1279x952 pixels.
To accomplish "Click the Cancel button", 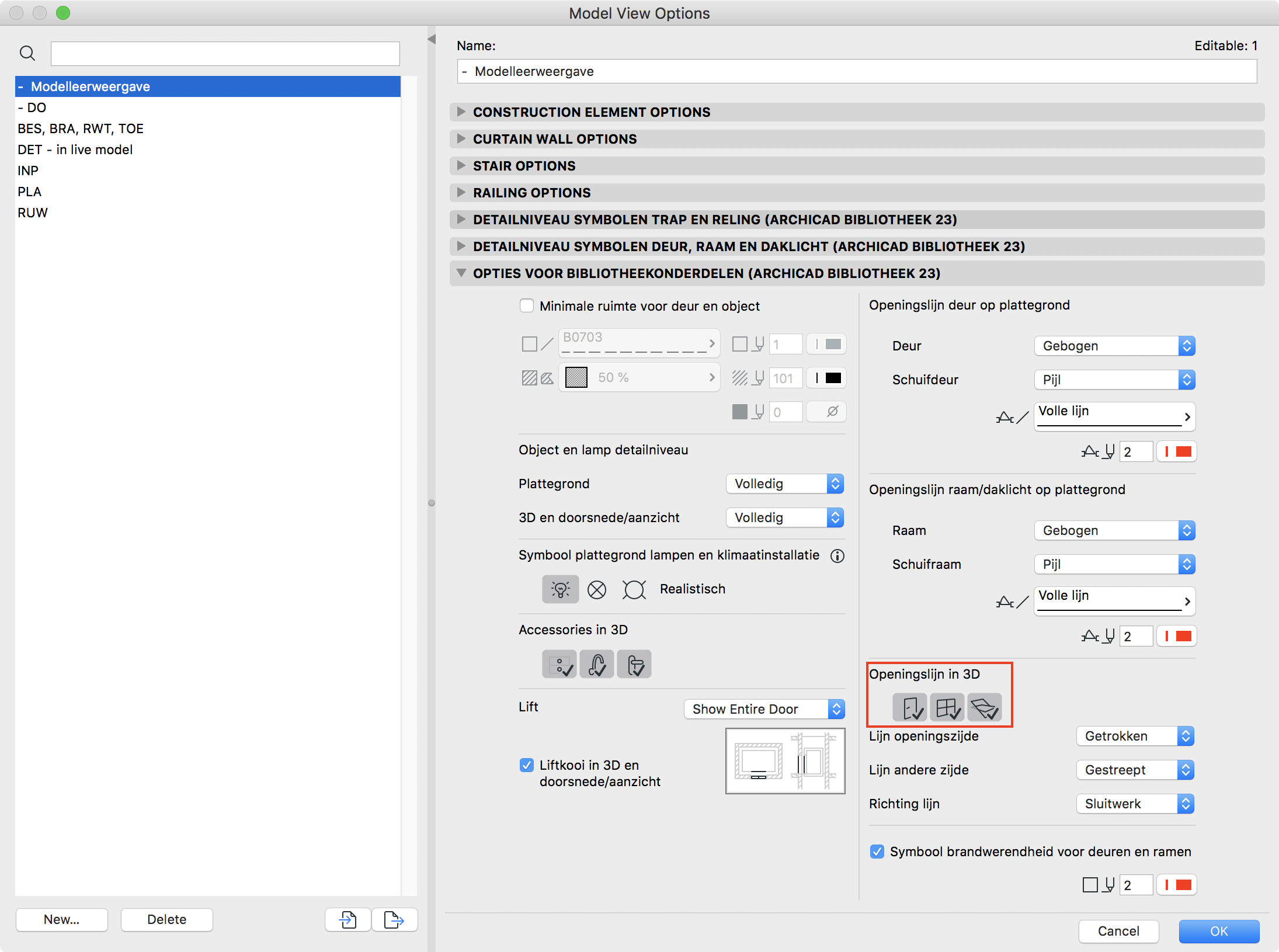I will click(x=1118, y=931).
